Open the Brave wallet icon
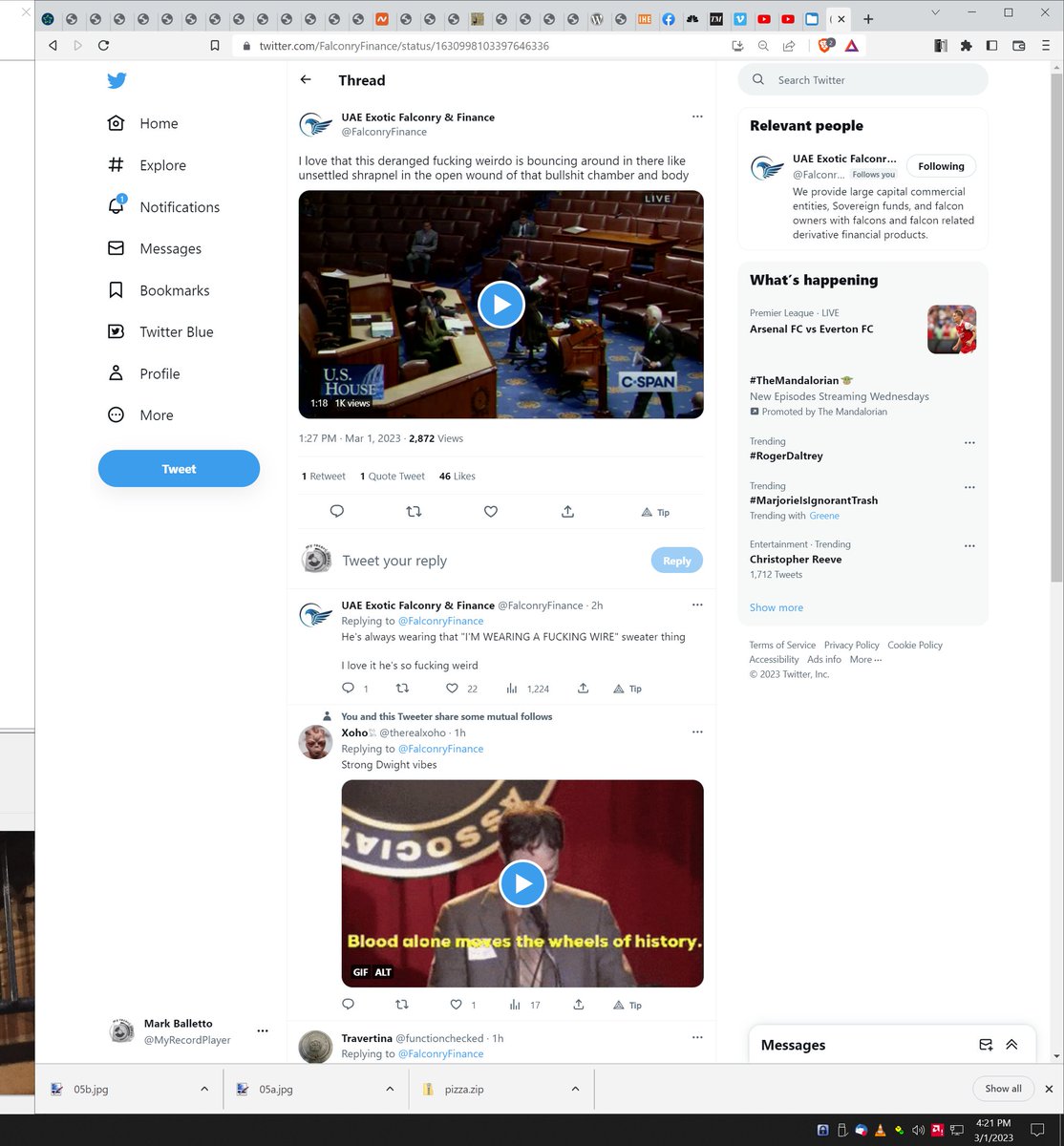 click(x=1018, y=45)
